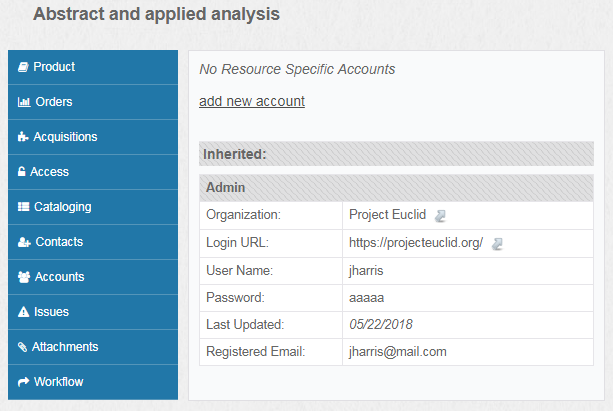Viewport: 613px width, 411px height.
Task: Click the Acquisitions puzzle icon
Action: tap(23, 137)
